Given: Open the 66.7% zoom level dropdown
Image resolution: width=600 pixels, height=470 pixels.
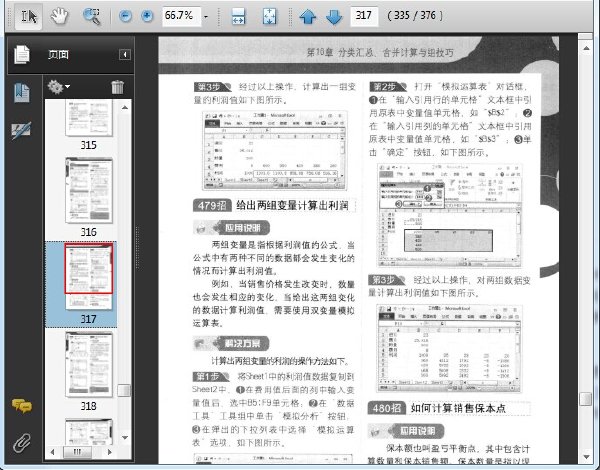Looking at the screenshot, I should [x=206, y=16].
